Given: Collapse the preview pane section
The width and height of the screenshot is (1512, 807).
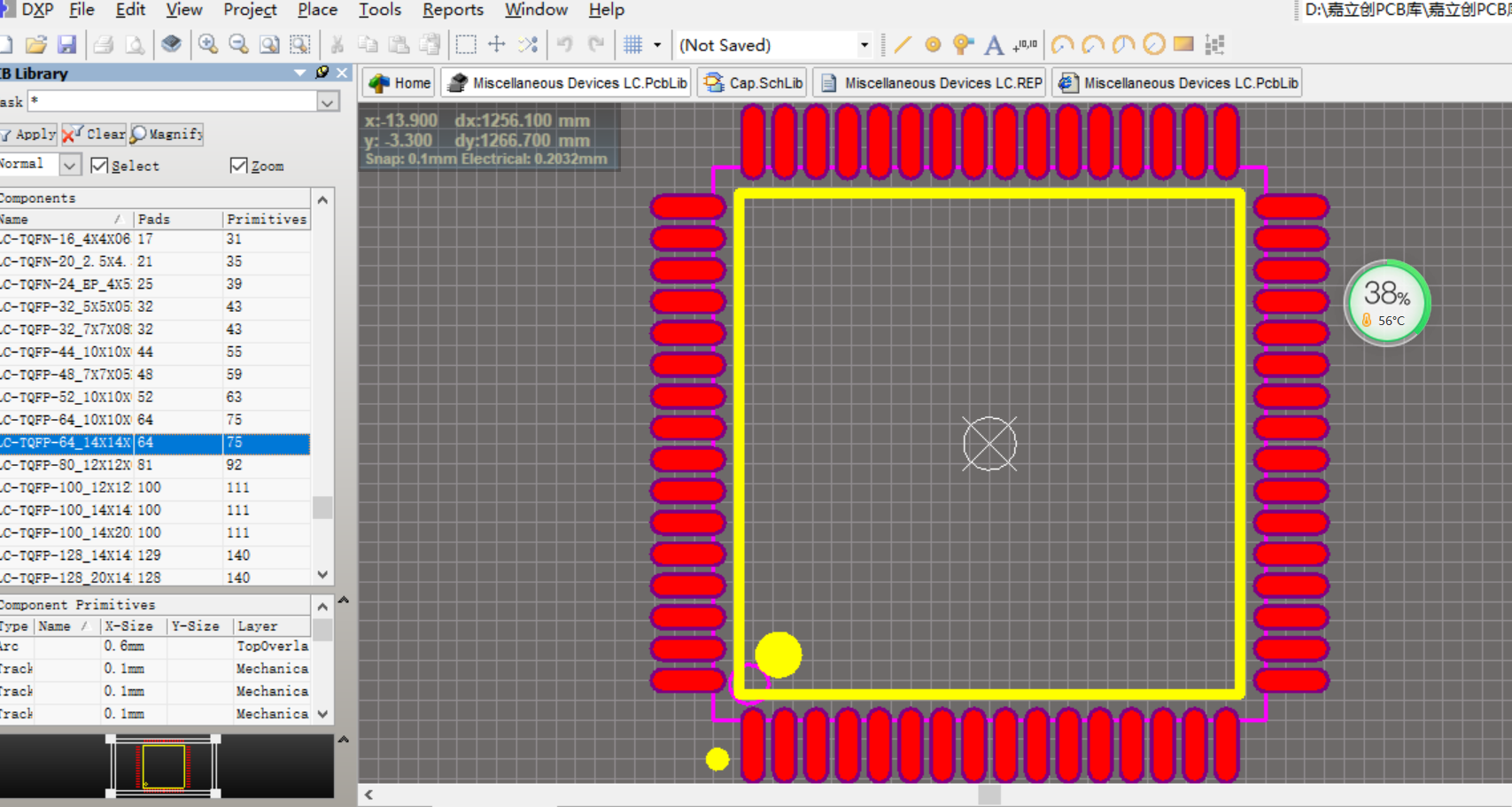Looking at the screenshot, I should point(344,739).
